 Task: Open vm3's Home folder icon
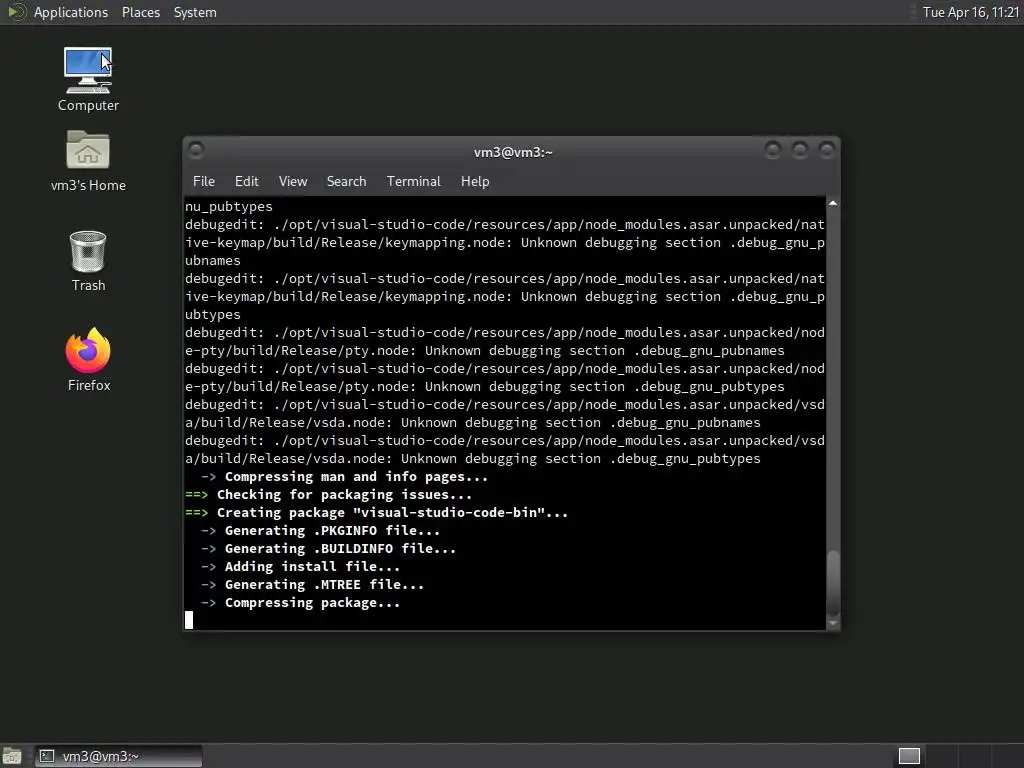(88, 161)
